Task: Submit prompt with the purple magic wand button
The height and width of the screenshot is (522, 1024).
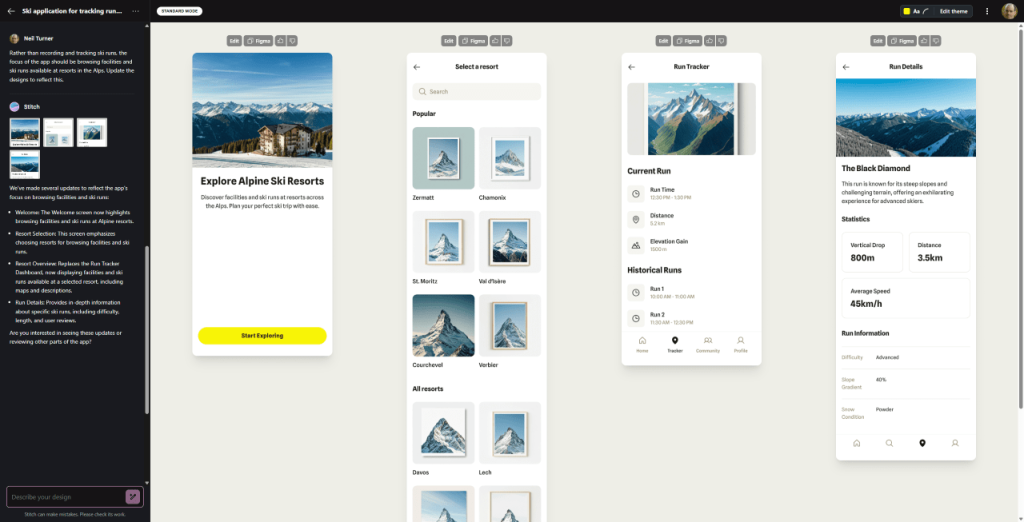Action: pos(133,497)
